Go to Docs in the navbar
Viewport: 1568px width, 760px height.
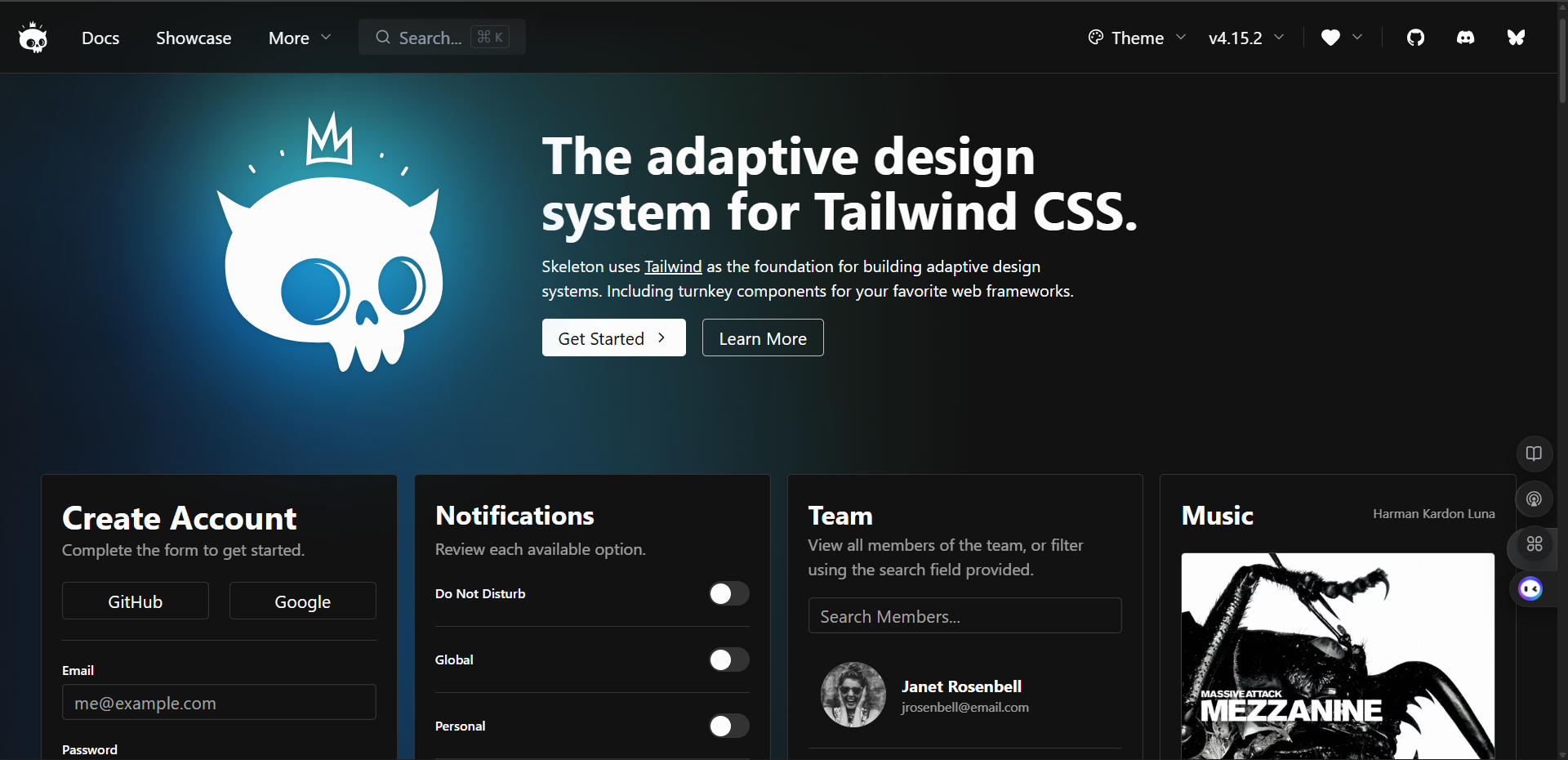pos(100,38)
